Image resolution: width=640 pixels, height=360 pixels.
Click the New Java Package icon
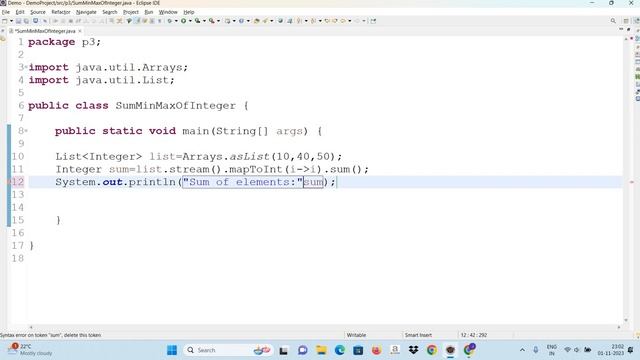click(227, 21)
